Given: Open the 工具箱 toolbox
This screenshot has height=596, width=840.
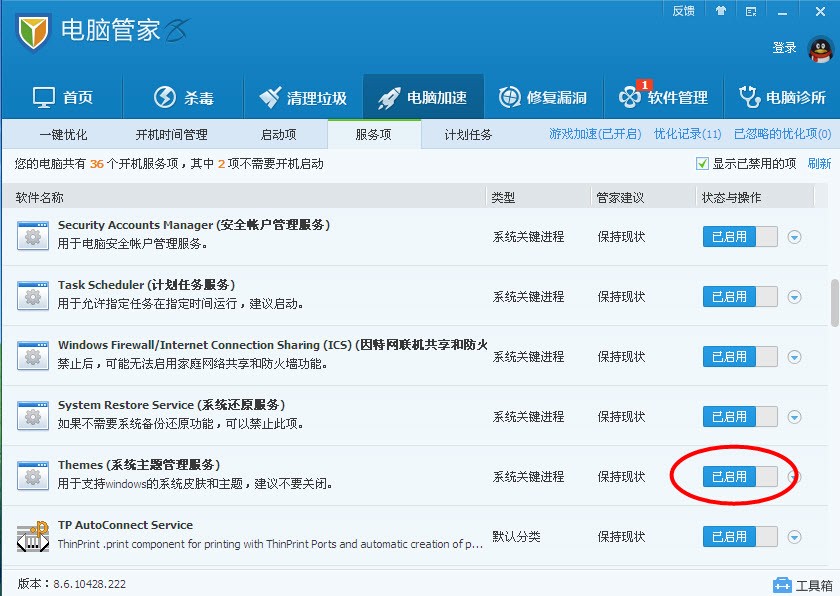Looking at the screenshot, I should [802, 585].
